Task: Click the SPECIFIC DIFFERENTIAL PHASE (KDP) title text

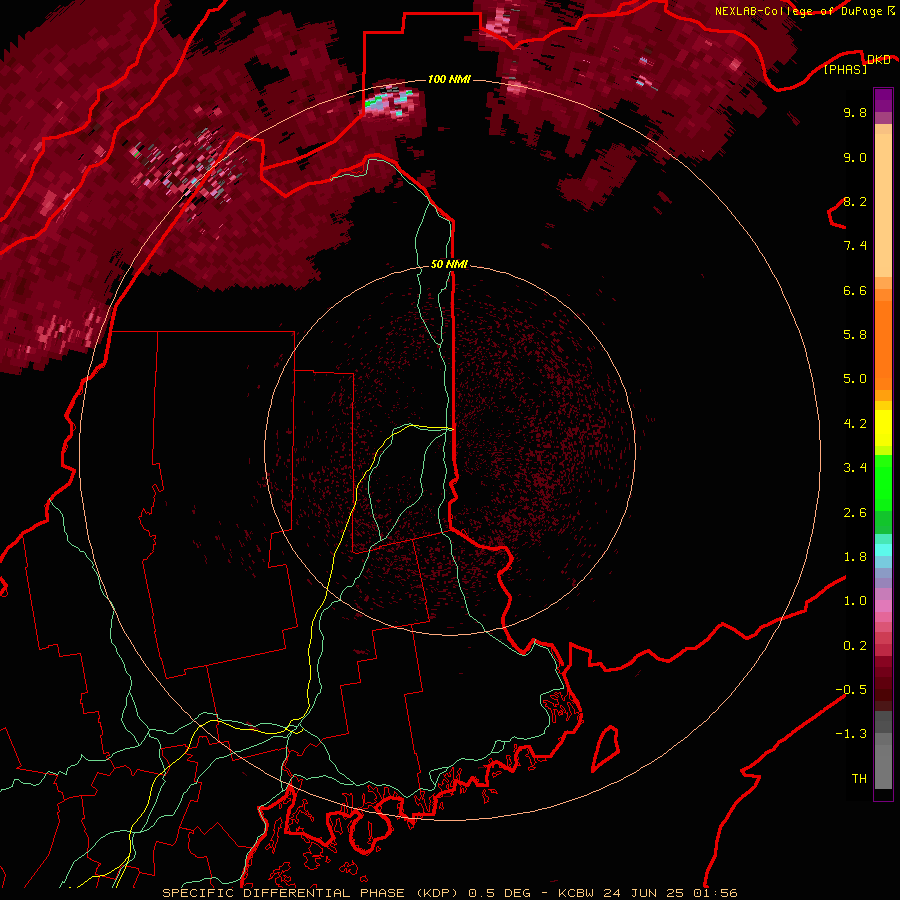Action: [x=311, y=893]
